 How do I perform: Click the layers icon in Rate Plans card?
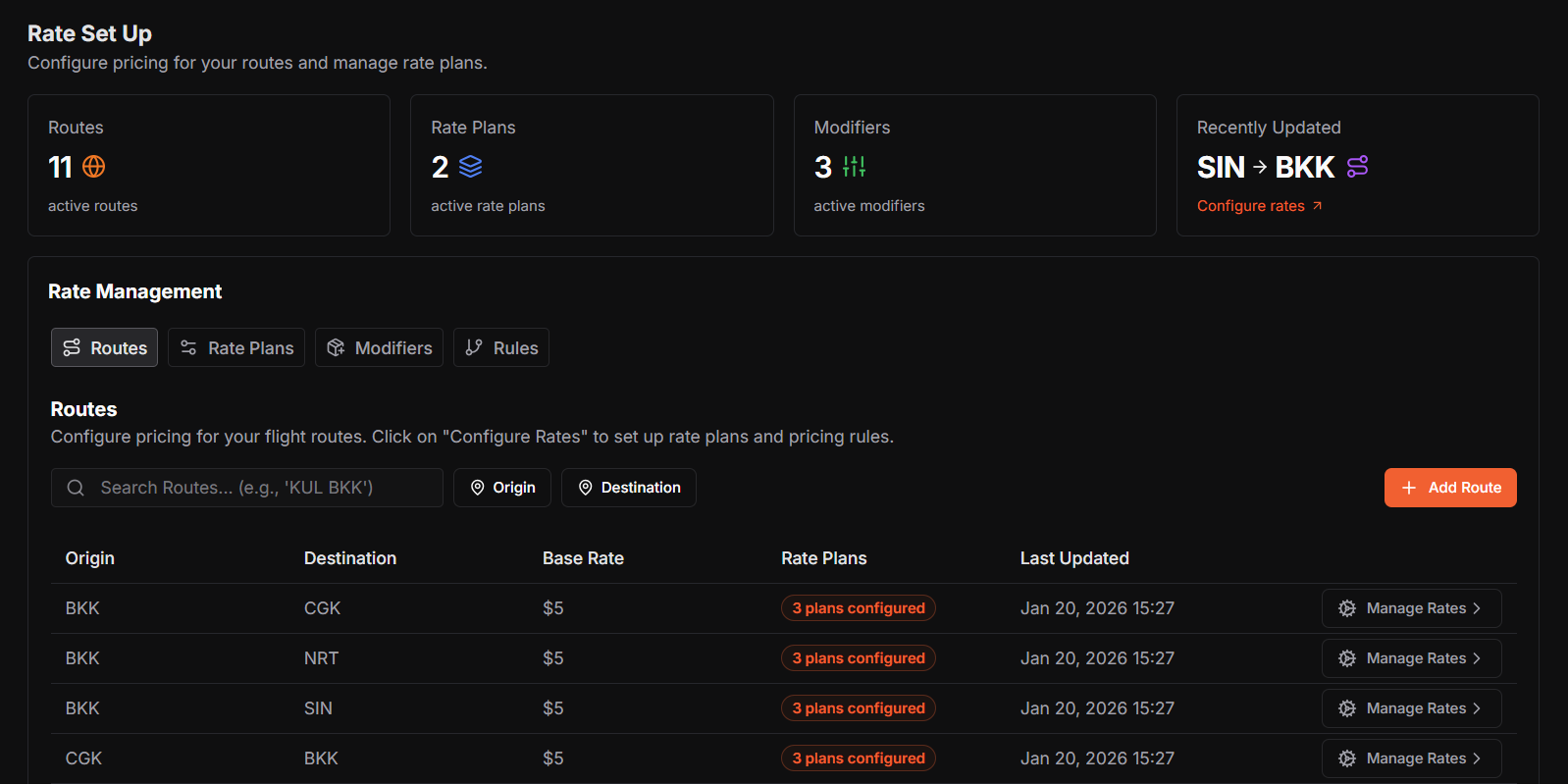coord(471,167)
